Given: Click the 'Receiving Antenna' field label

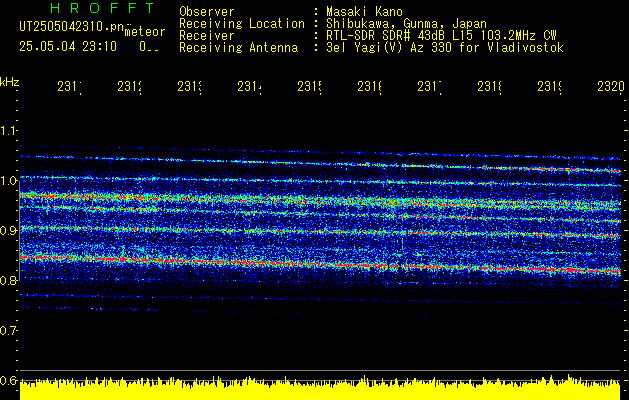Looking at the screenshot, I should (239, 48).
